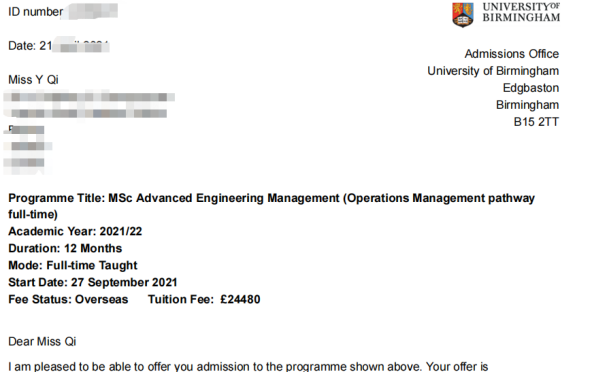Click the UNIVERSITY OF BIRMINGHAM wordmark
593x373 pixels.
pos(521,12)
